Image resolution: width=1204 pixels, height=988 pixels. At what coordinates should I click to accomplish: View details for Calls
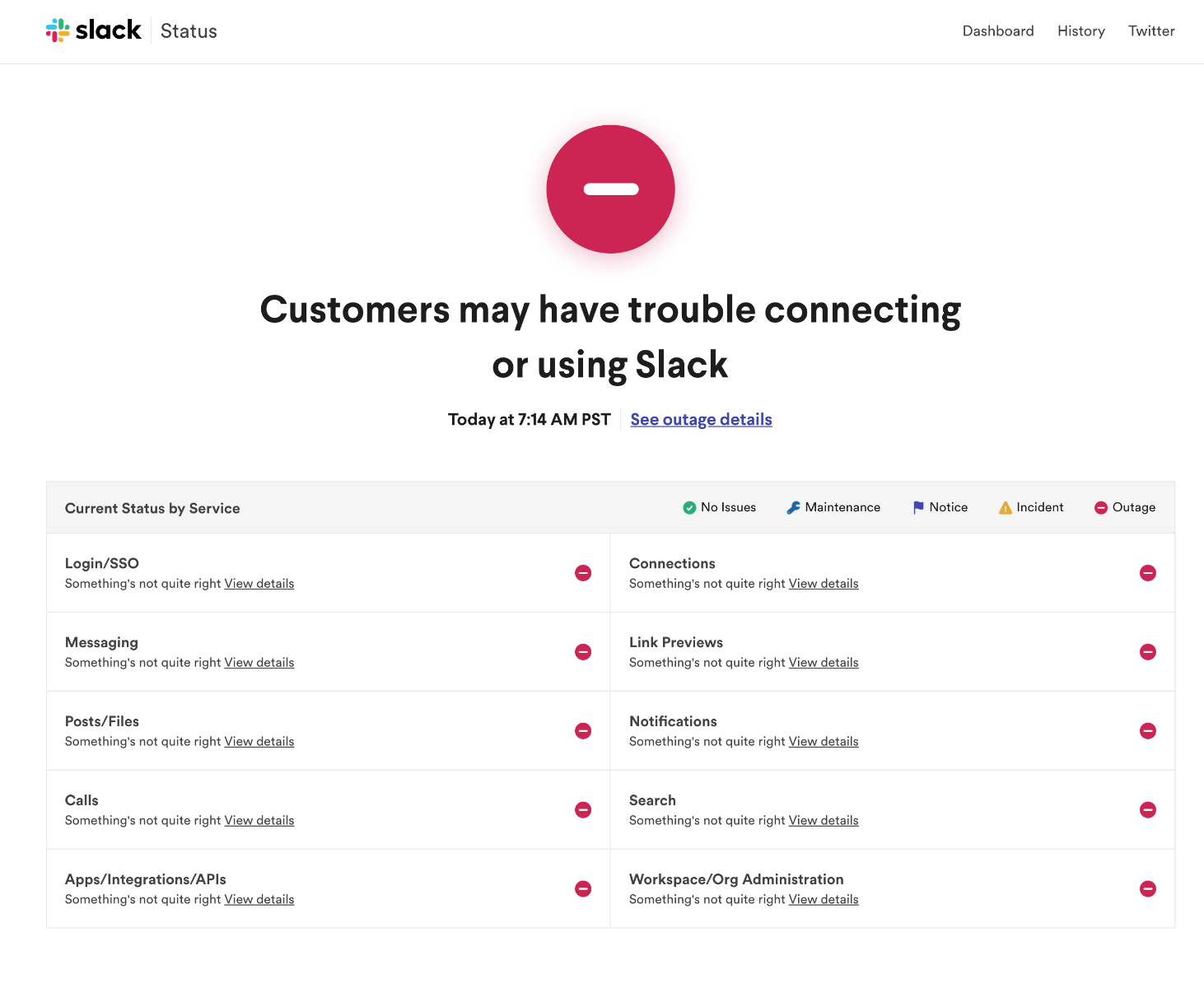pyautogui.click(x=259, y=821)
